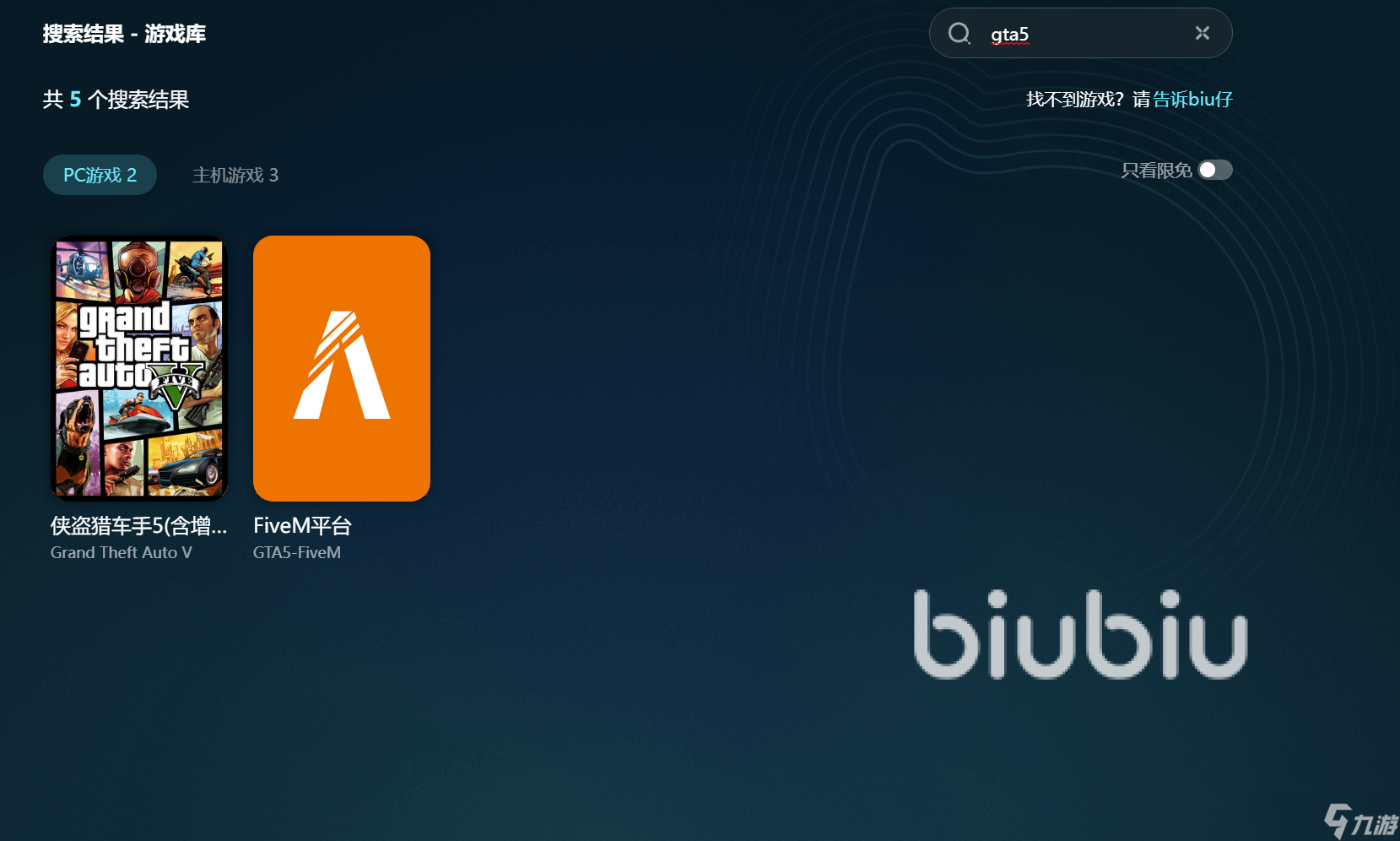The width and height of the screenshot is (1400, 841).
Task: Open the FiveM orange cover thumbnail
Action: point(342,368)
